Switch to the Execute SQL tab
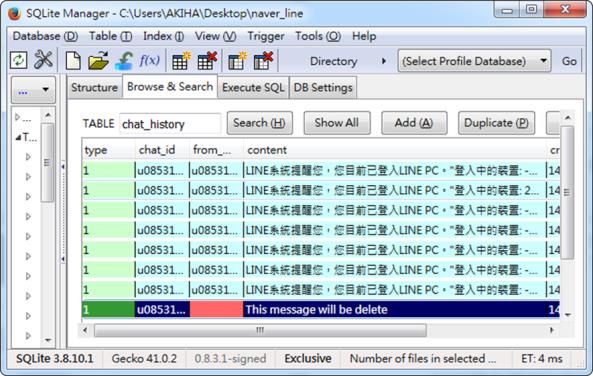This screenshot has height=376, width=593. coord(253,87)
